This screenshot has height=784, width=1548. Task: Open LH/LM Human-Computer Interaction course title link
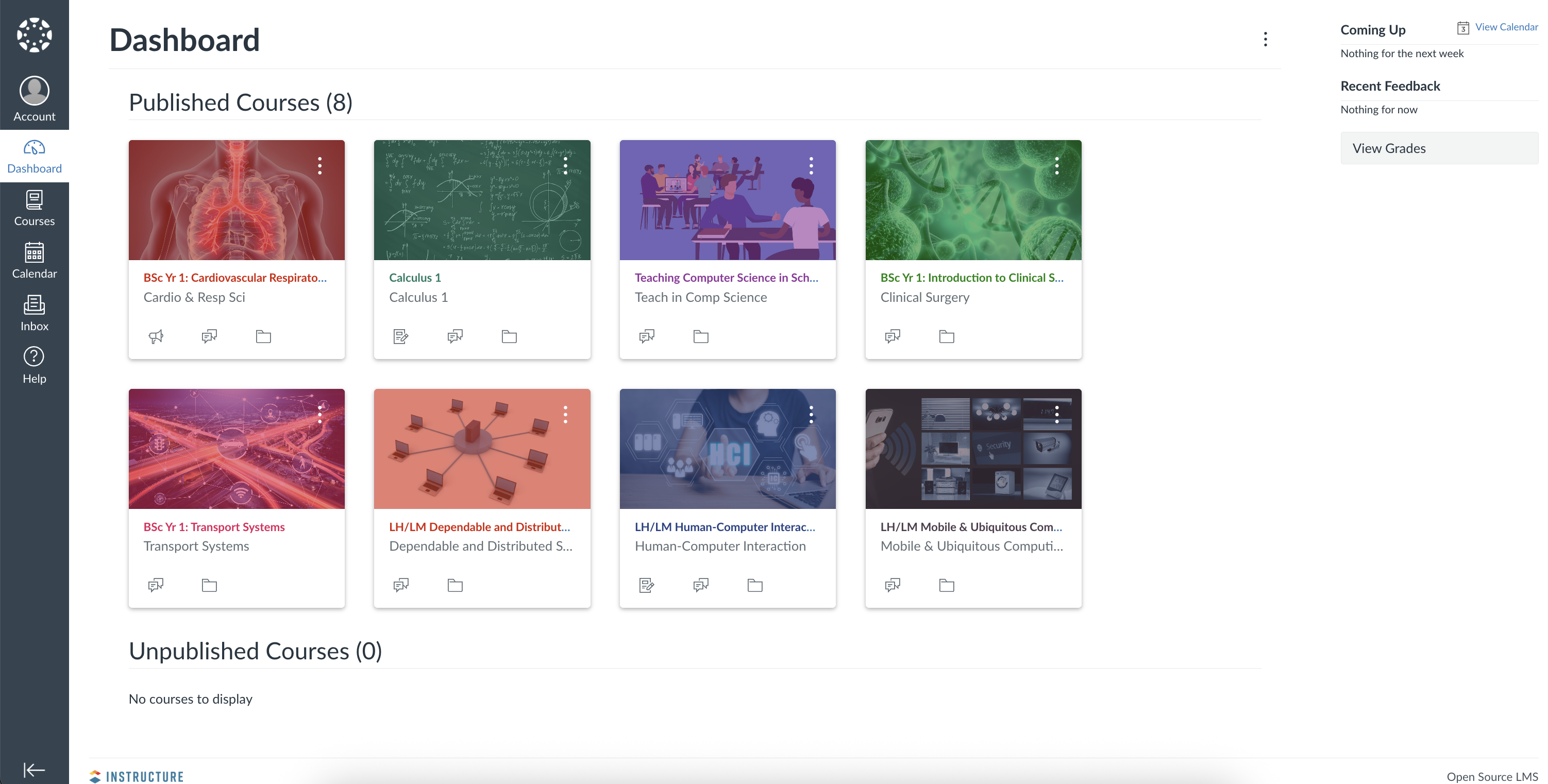tap(725, 527)
